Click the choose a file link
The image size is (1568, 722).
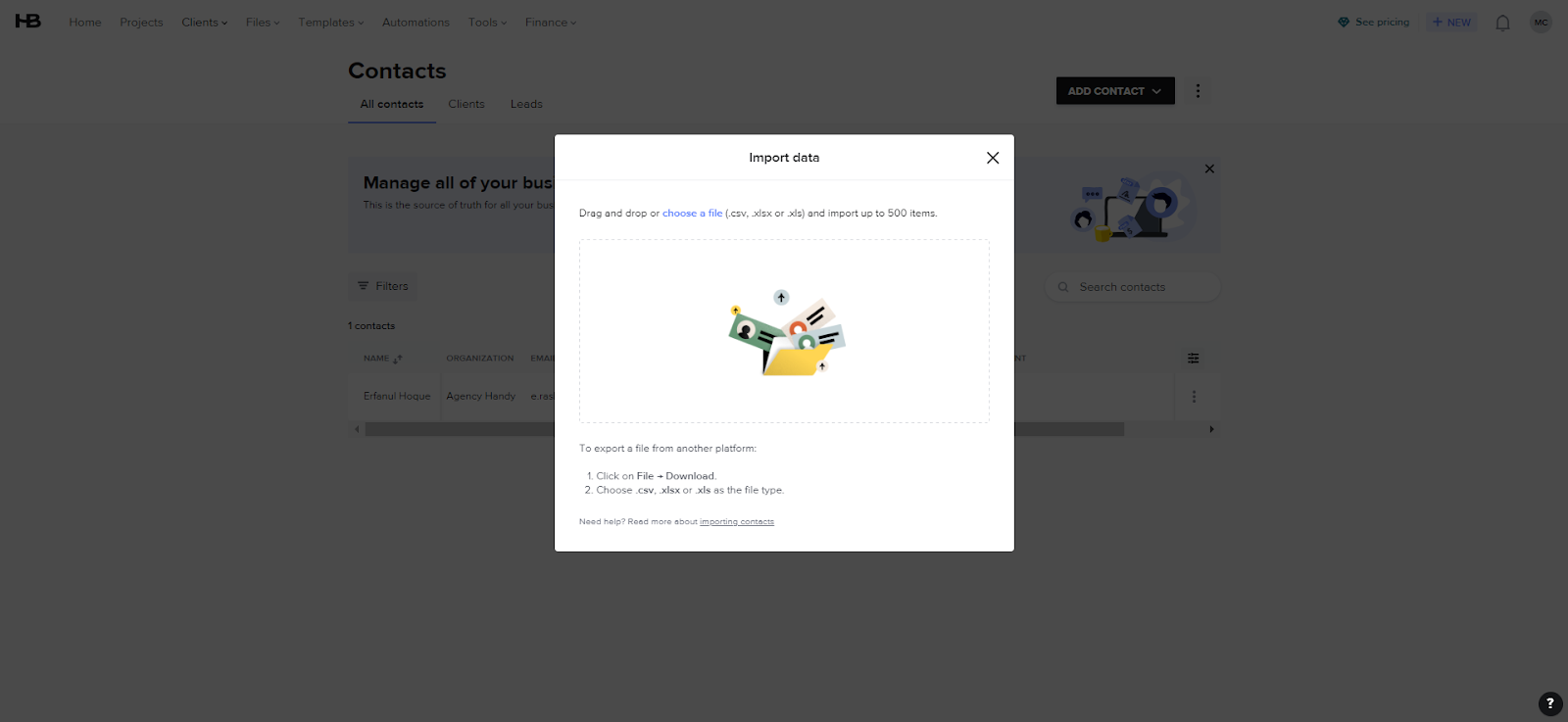click(692, 213)
